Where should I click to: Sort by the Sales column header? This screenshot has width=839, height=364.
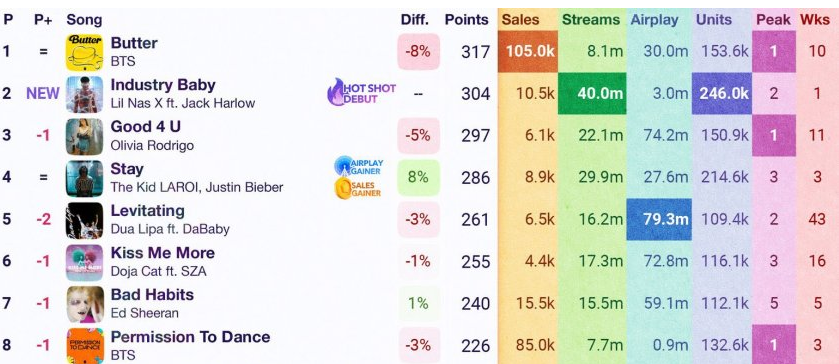pyautogui.click(x=521, y=20)
